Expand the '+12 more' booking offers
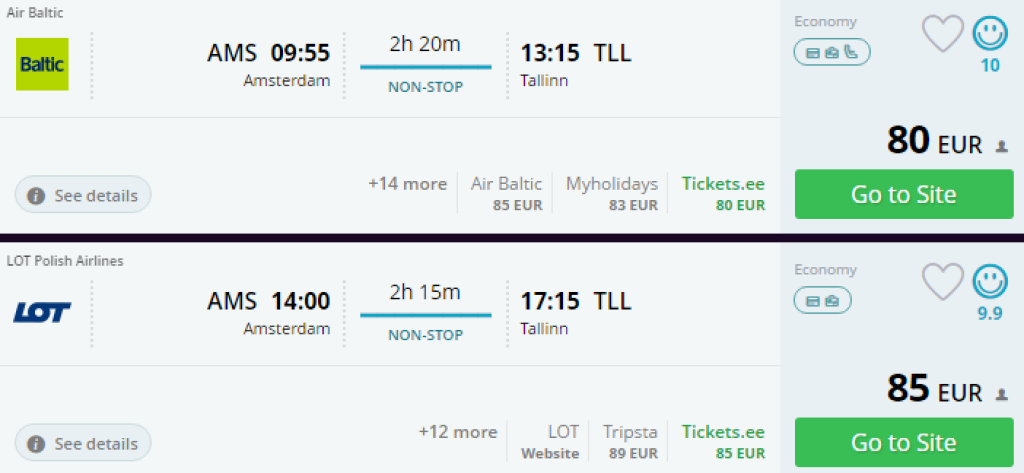Viewport: 1024px width, 473px height. tap(457, 432)
